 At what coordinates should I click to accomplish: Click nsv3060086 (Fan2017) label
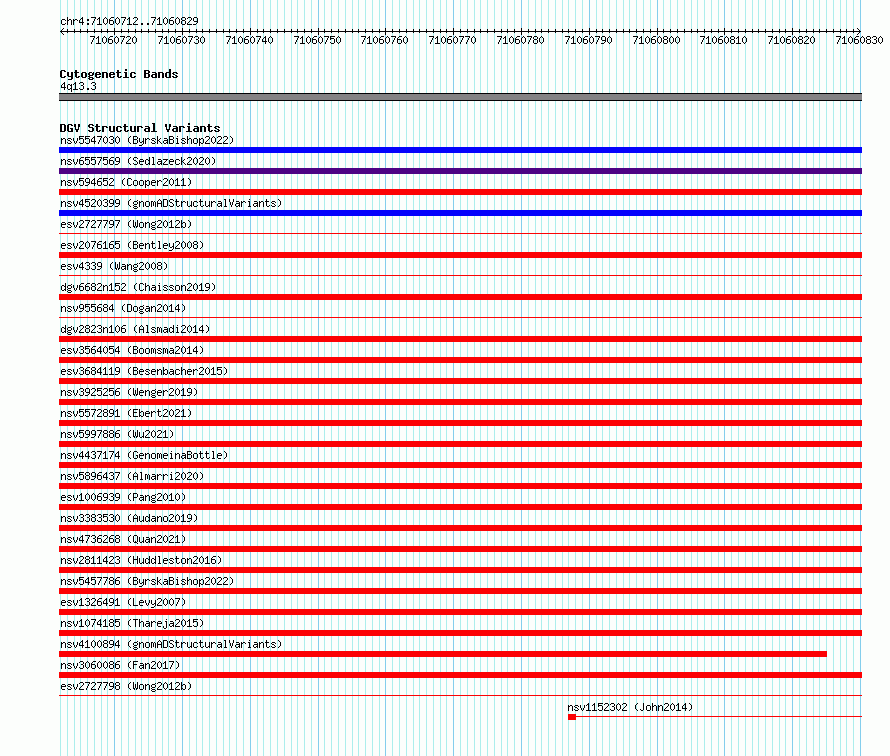[120, 665]
